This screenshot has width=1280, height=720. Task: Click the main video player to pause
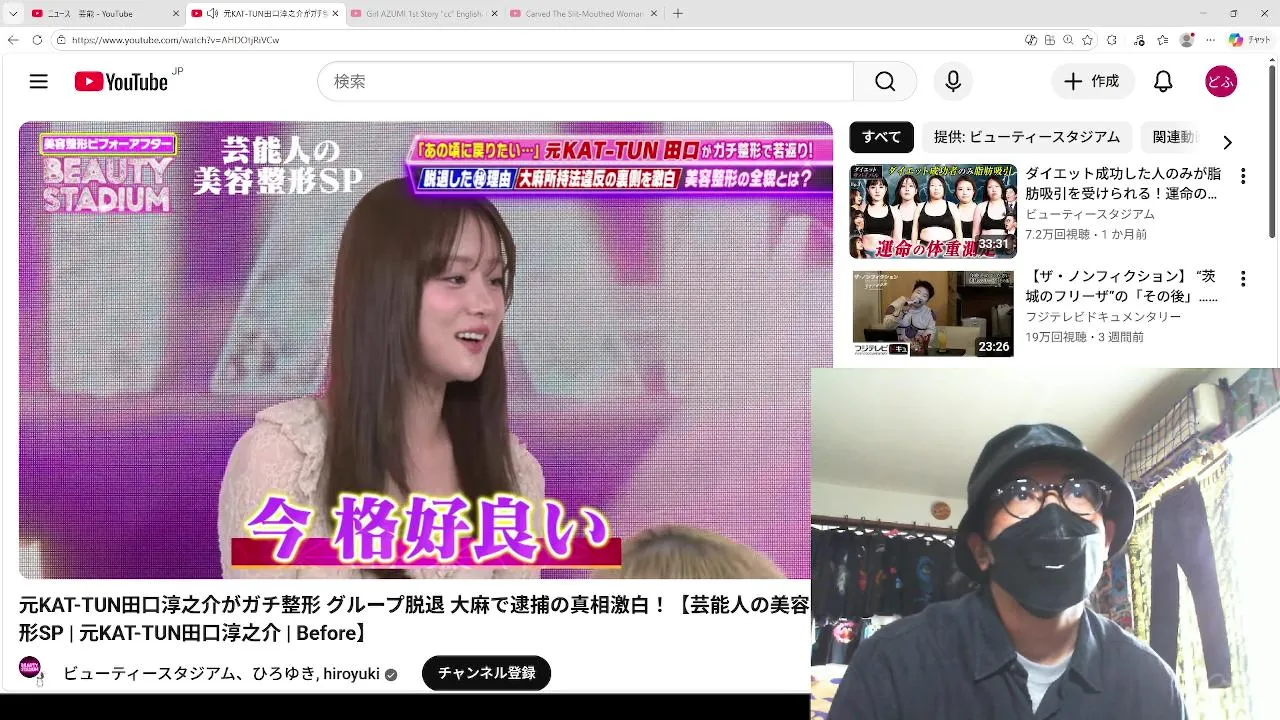tap(425, 350)
